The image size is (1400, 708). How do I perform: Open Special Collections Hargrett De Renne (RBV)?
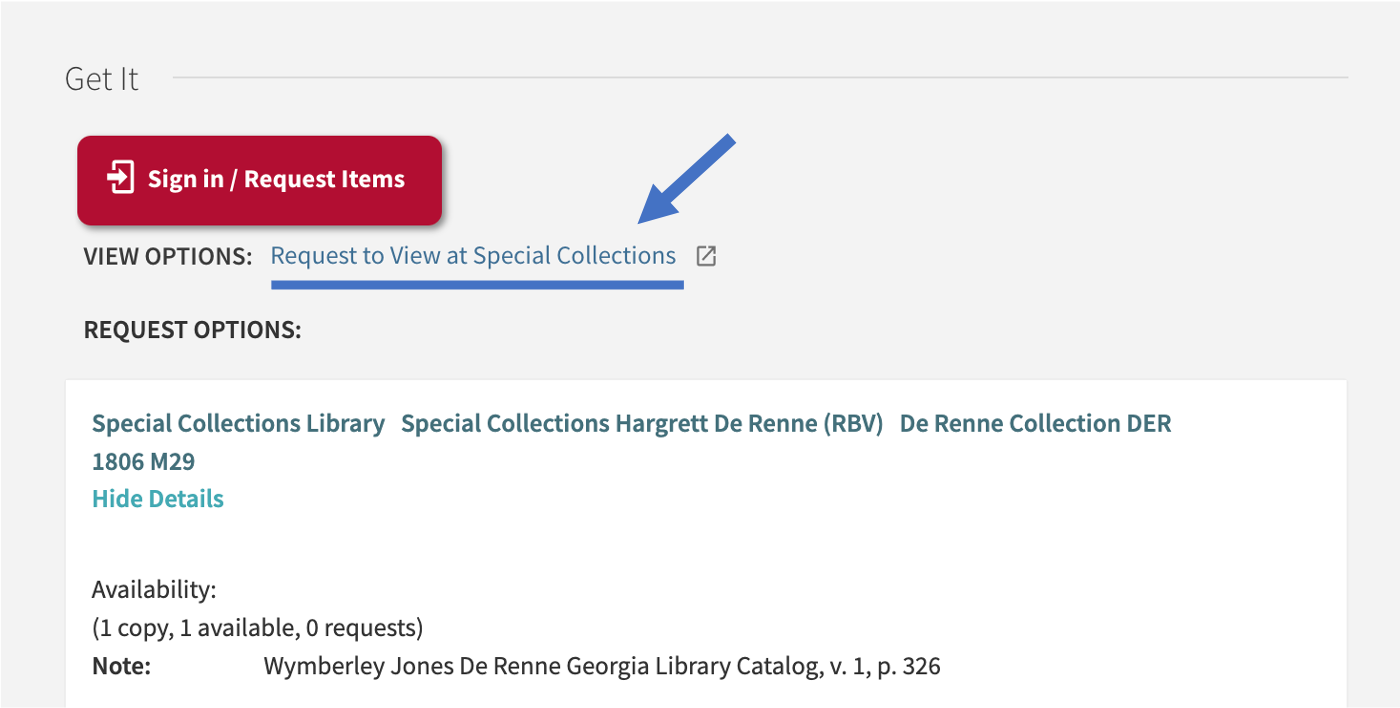coord(641,423)
